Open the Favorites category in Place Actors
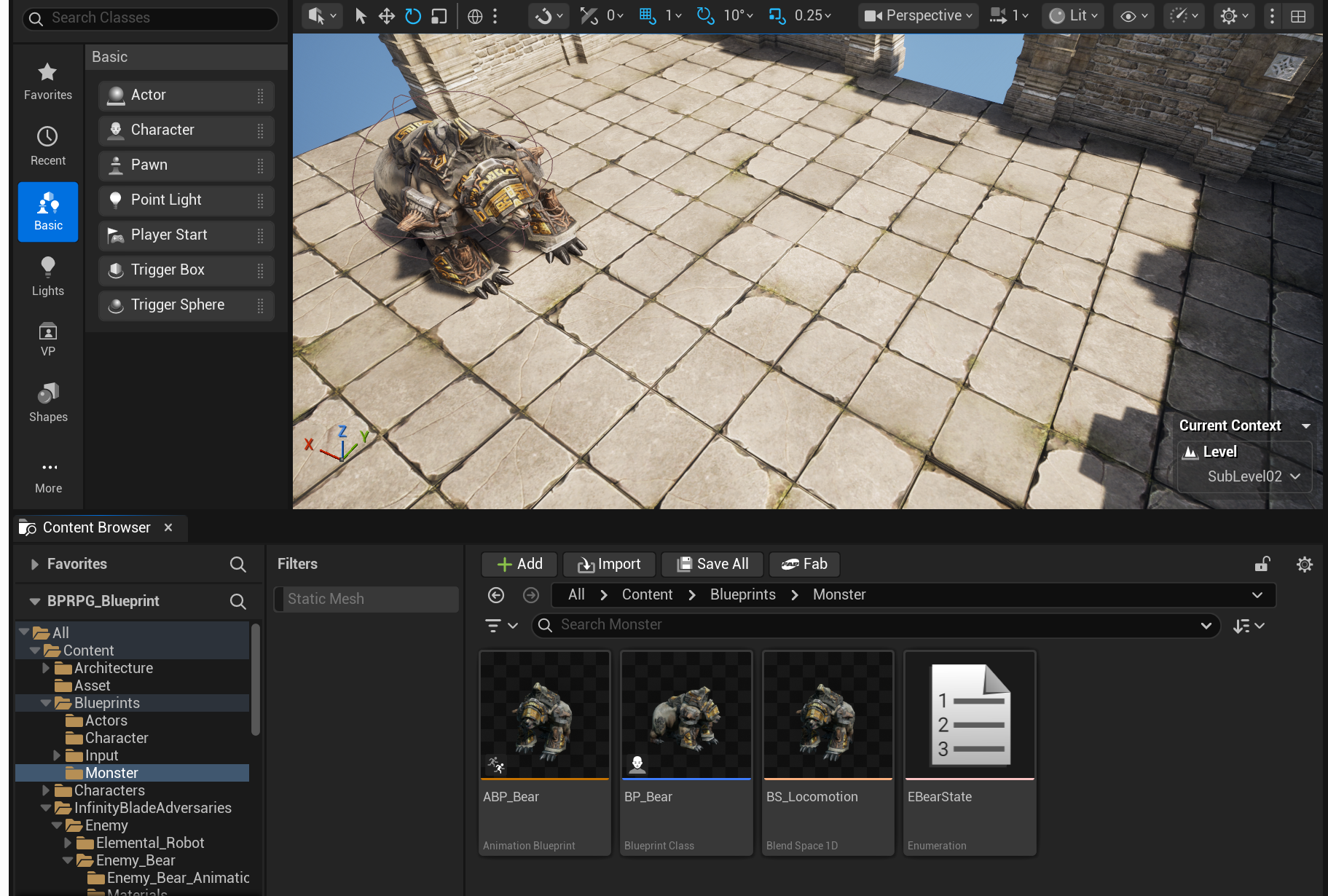This screenshot has height=896, width=1328. [48, 81]
